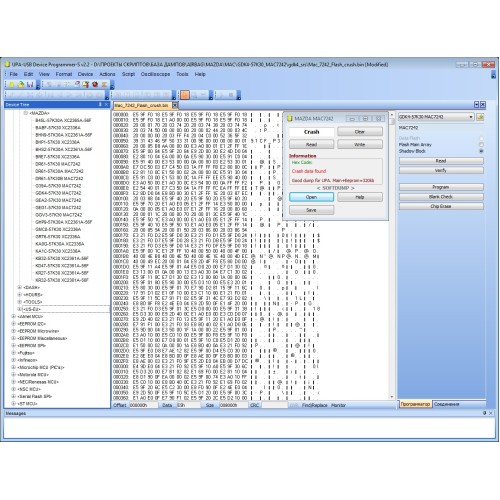
Task: Click Read in MAZDA MAC7242 dialog
Action: click(311, 144)
